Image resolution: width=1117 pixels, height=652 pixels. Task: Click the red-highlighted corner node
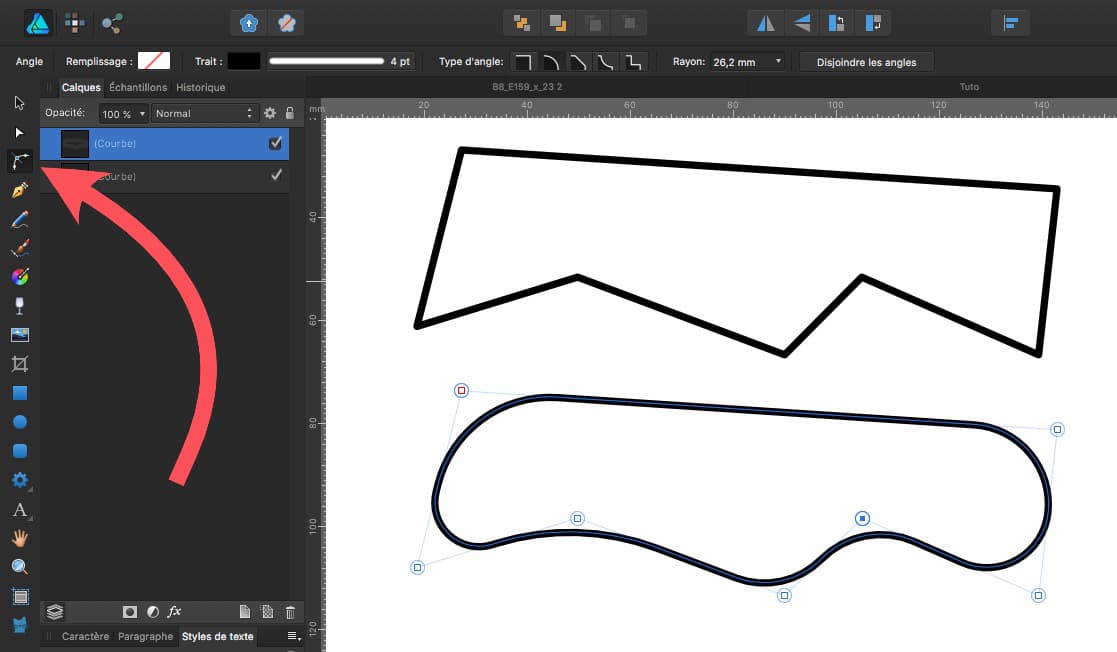pos(462,390)
